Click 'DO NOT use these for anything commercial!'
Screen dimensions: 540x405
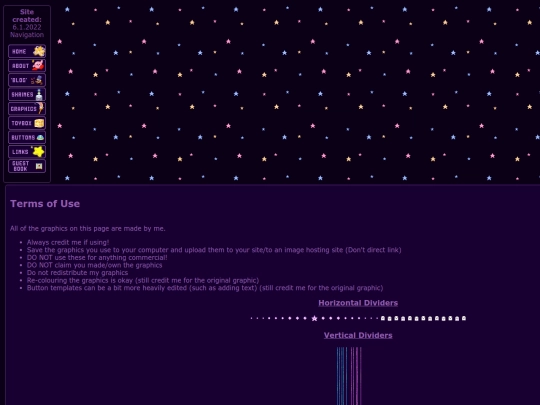coord(97,258)
